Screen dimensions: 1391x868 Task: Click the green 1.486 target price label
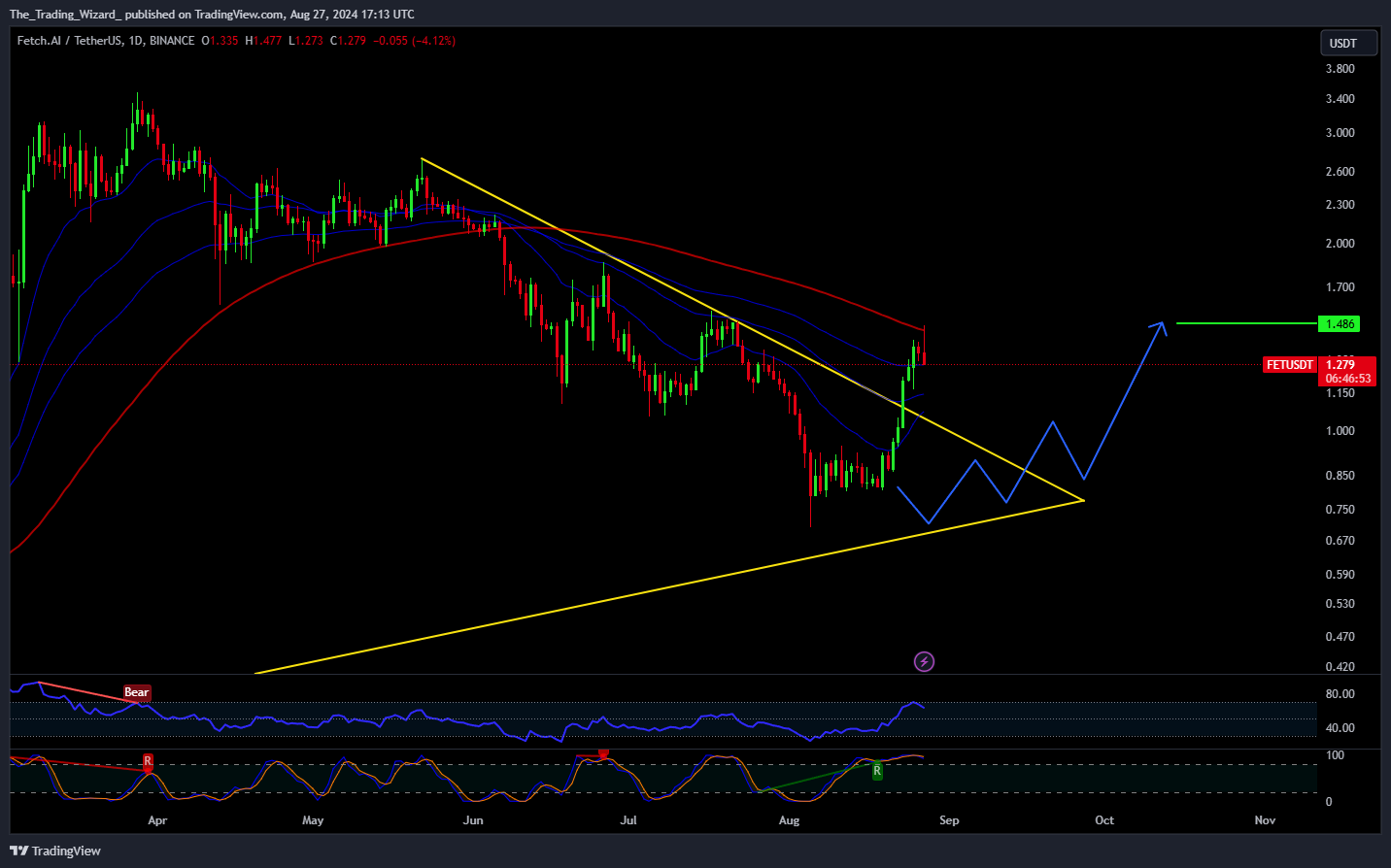[x=1340, y=323]
